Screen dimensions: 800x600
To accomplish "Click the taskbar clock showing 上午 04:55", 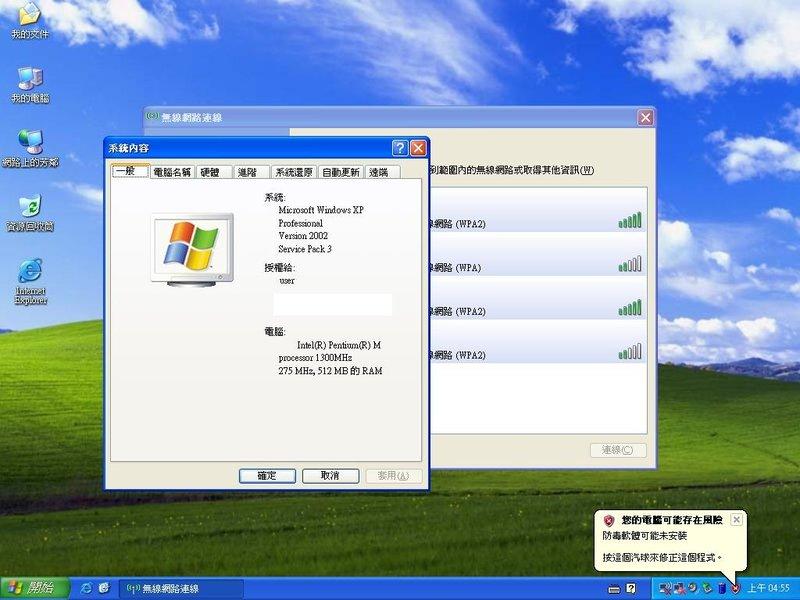I will click(768, 589).
